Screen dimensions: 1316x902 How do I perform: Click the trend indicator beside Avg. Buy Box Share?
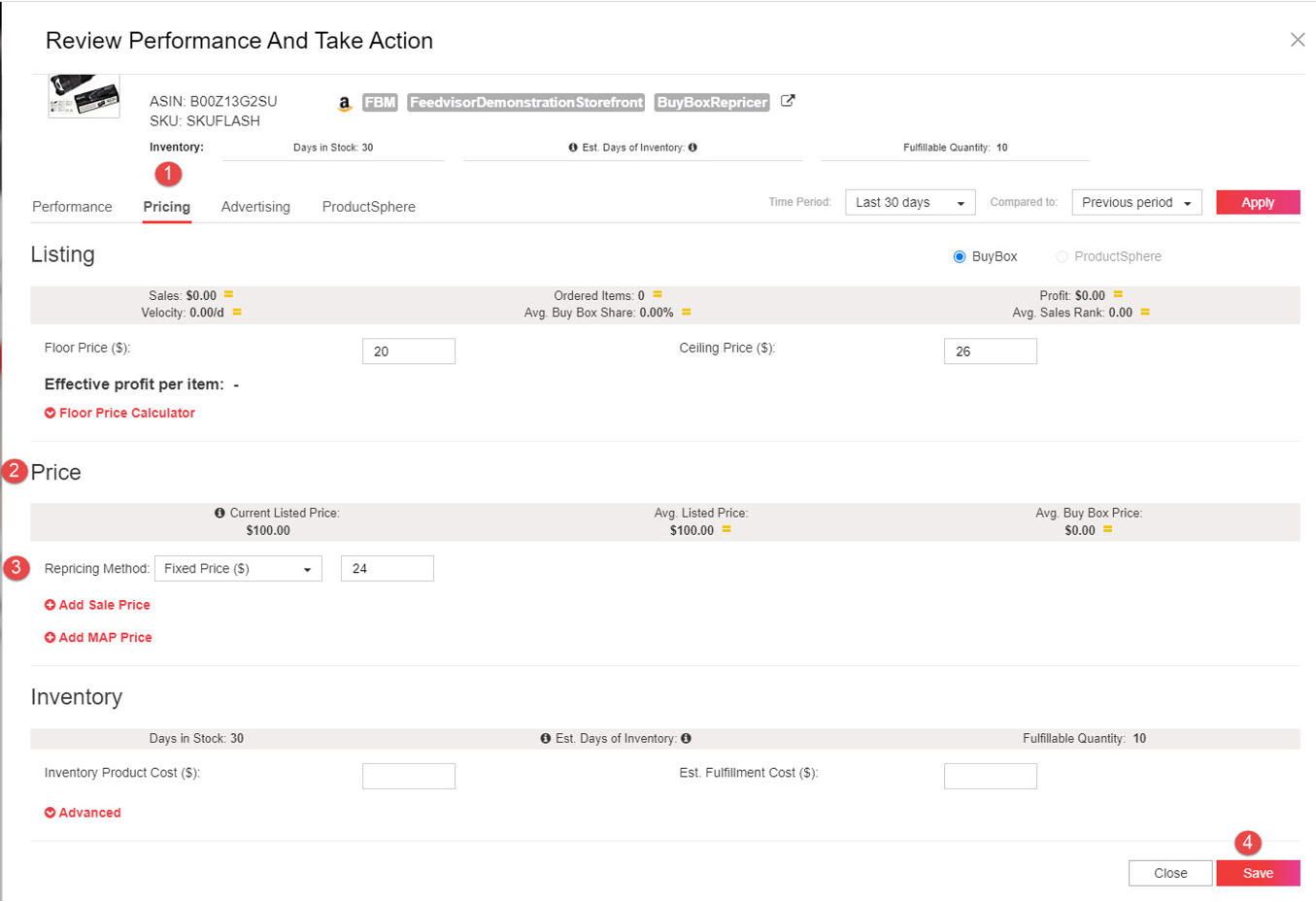point(686,312)
